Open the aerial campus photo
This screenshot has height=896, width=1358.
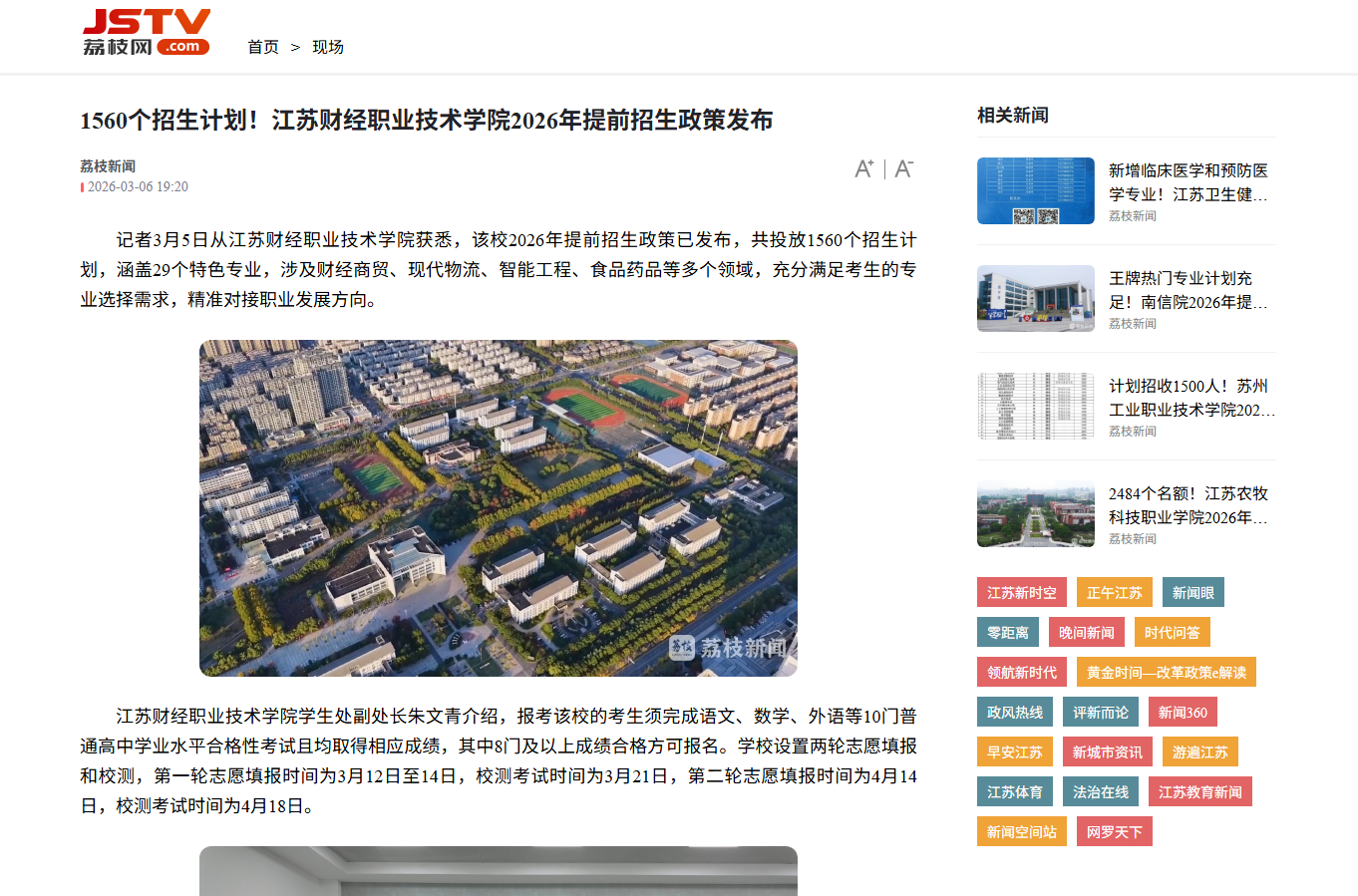click(x=499, y=508)
